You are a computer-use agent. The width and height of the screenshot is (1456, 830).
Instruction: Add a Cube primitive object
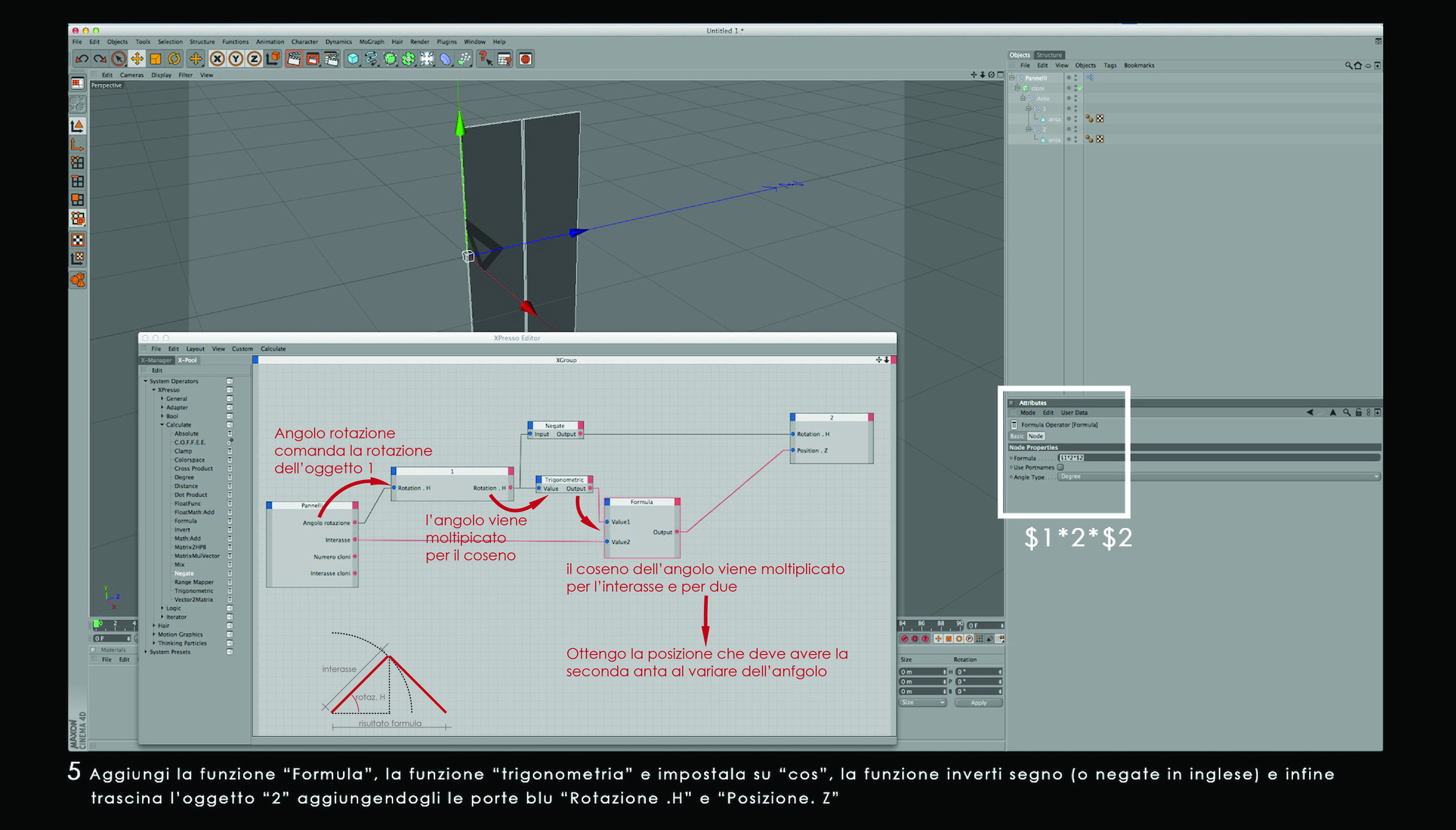[353, 59]
